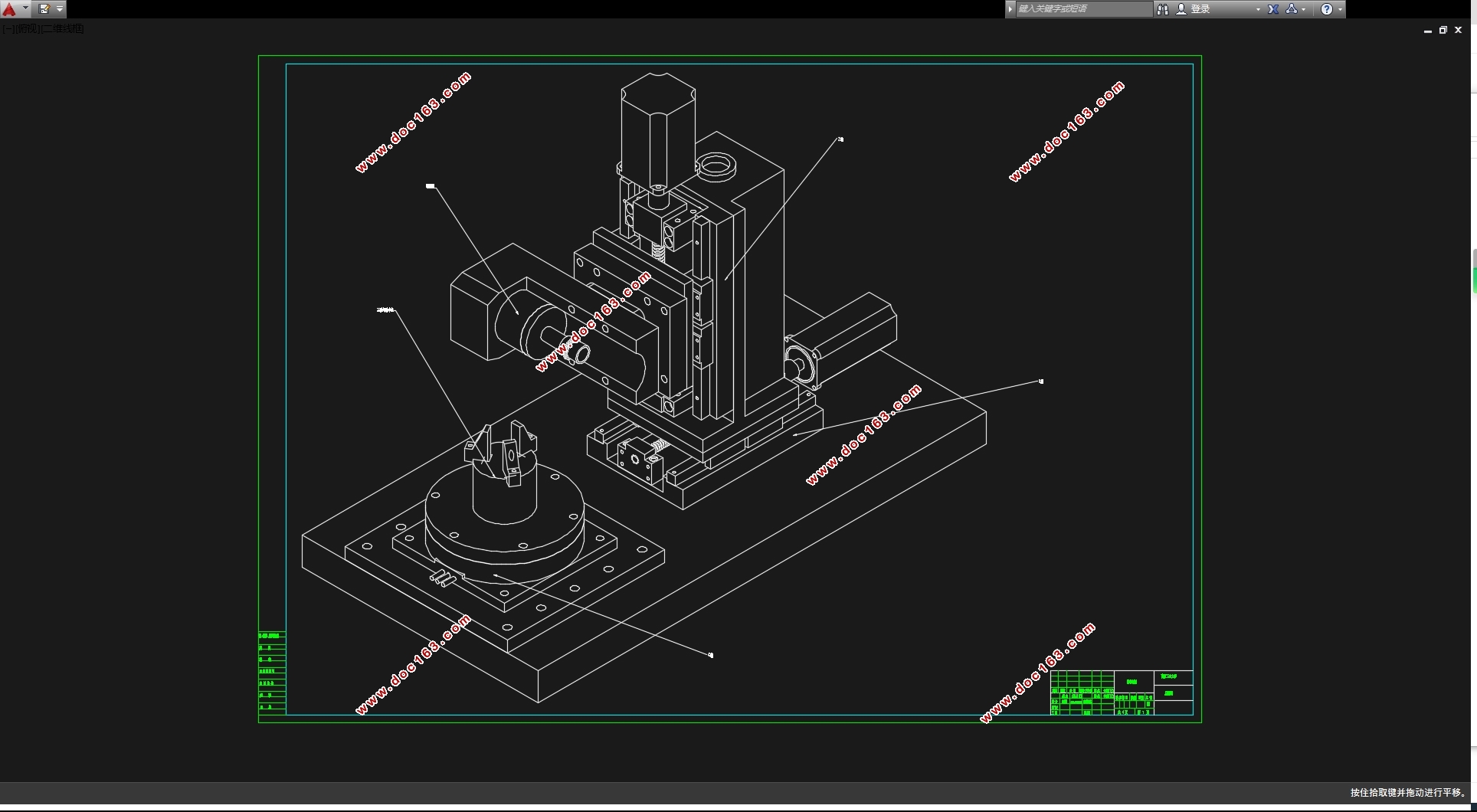Click the keyword search input field
This screenshot has height=812, width=1477.
click(x=1083, y=9)
